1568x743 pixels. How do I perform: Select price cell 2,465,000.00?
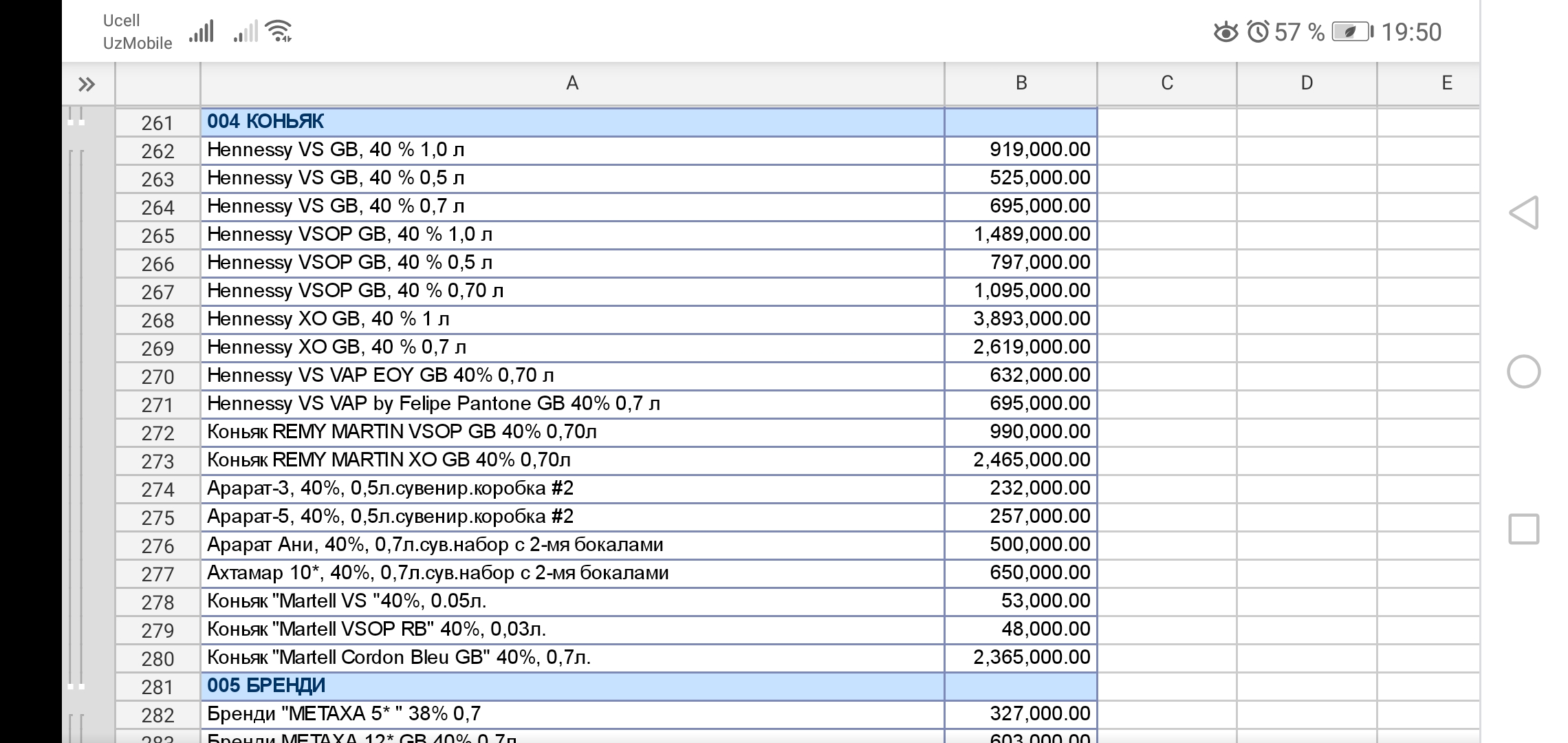(x=1021, y=460)
